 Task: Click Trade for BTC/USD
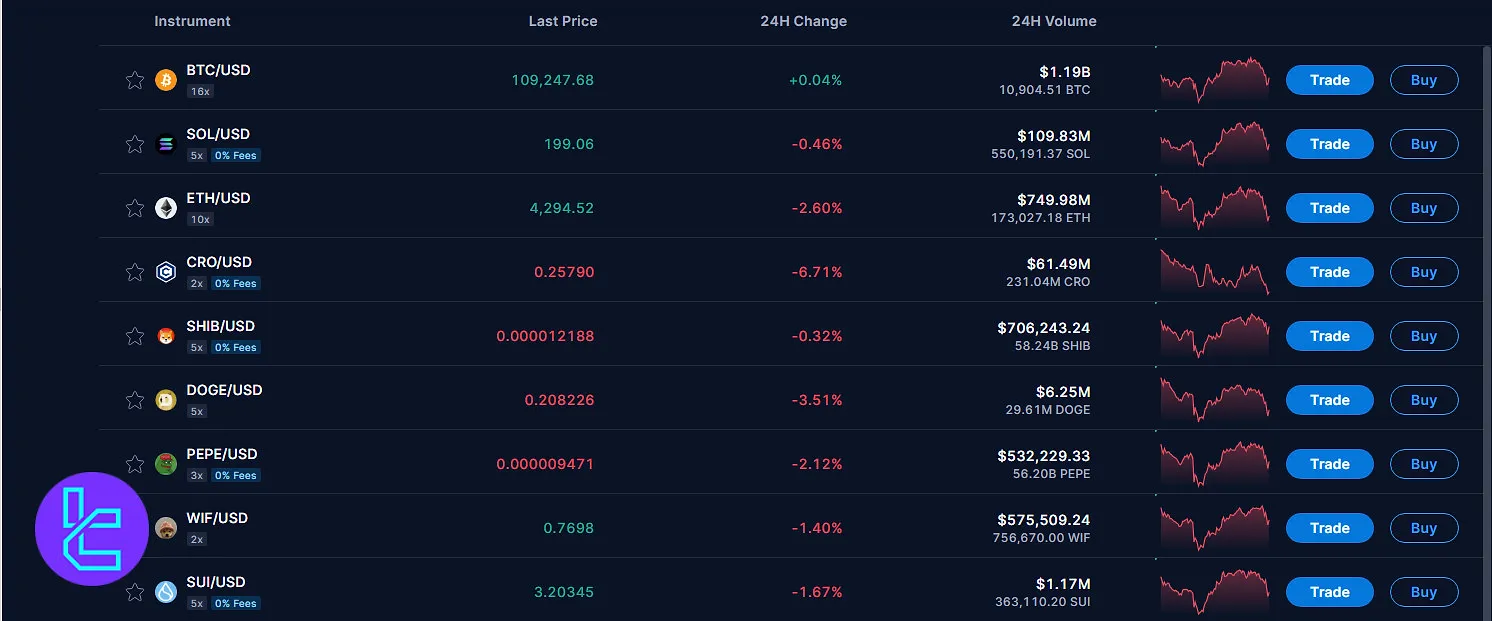tap(1329, 80)
